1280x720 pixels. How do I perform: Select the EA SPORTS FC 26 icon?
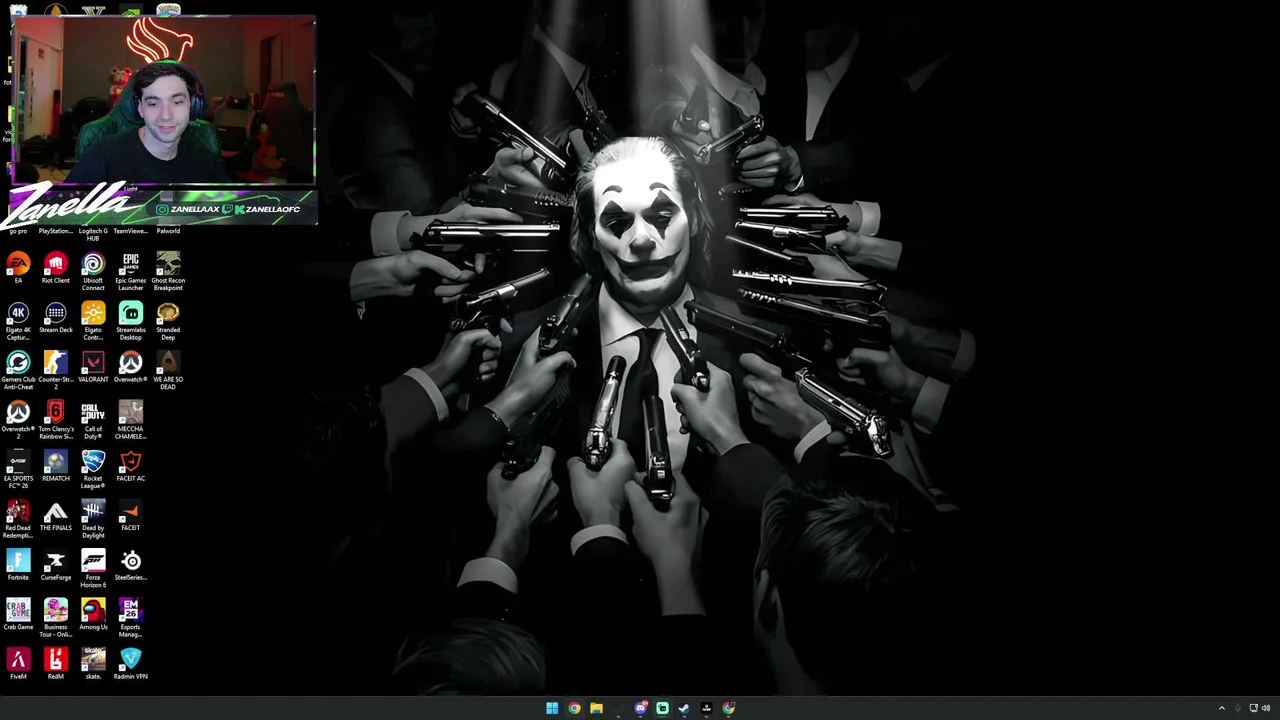click(x=18, y=469)
